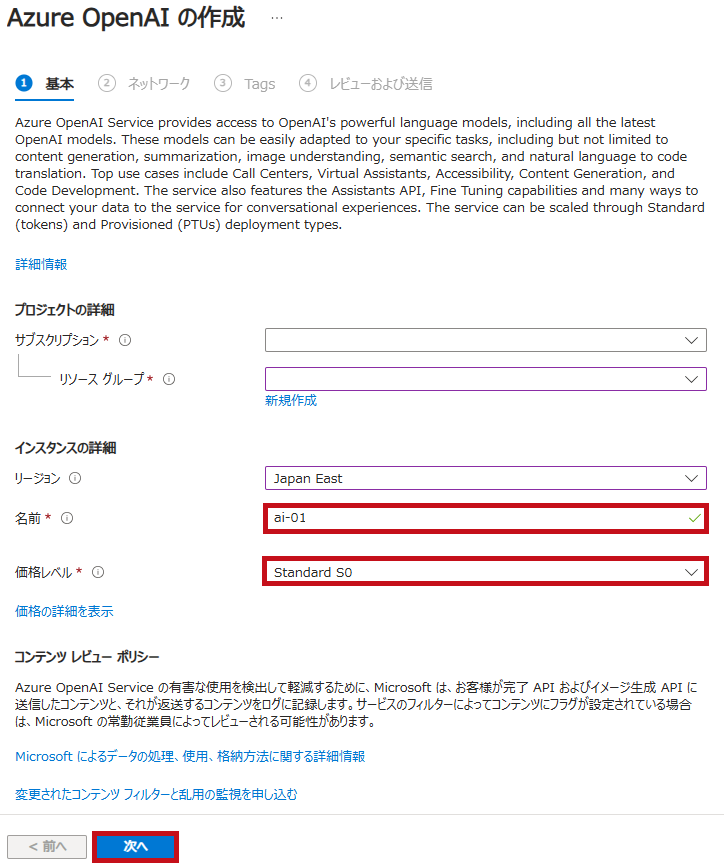This screenshot has width=724, height=867.
Task: Click the 次へ button
Action: 136,847
